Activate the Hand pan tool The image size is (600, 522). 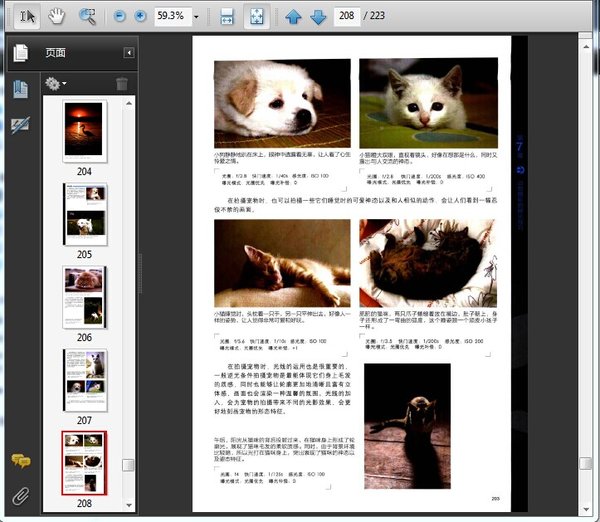pos(57,16)
